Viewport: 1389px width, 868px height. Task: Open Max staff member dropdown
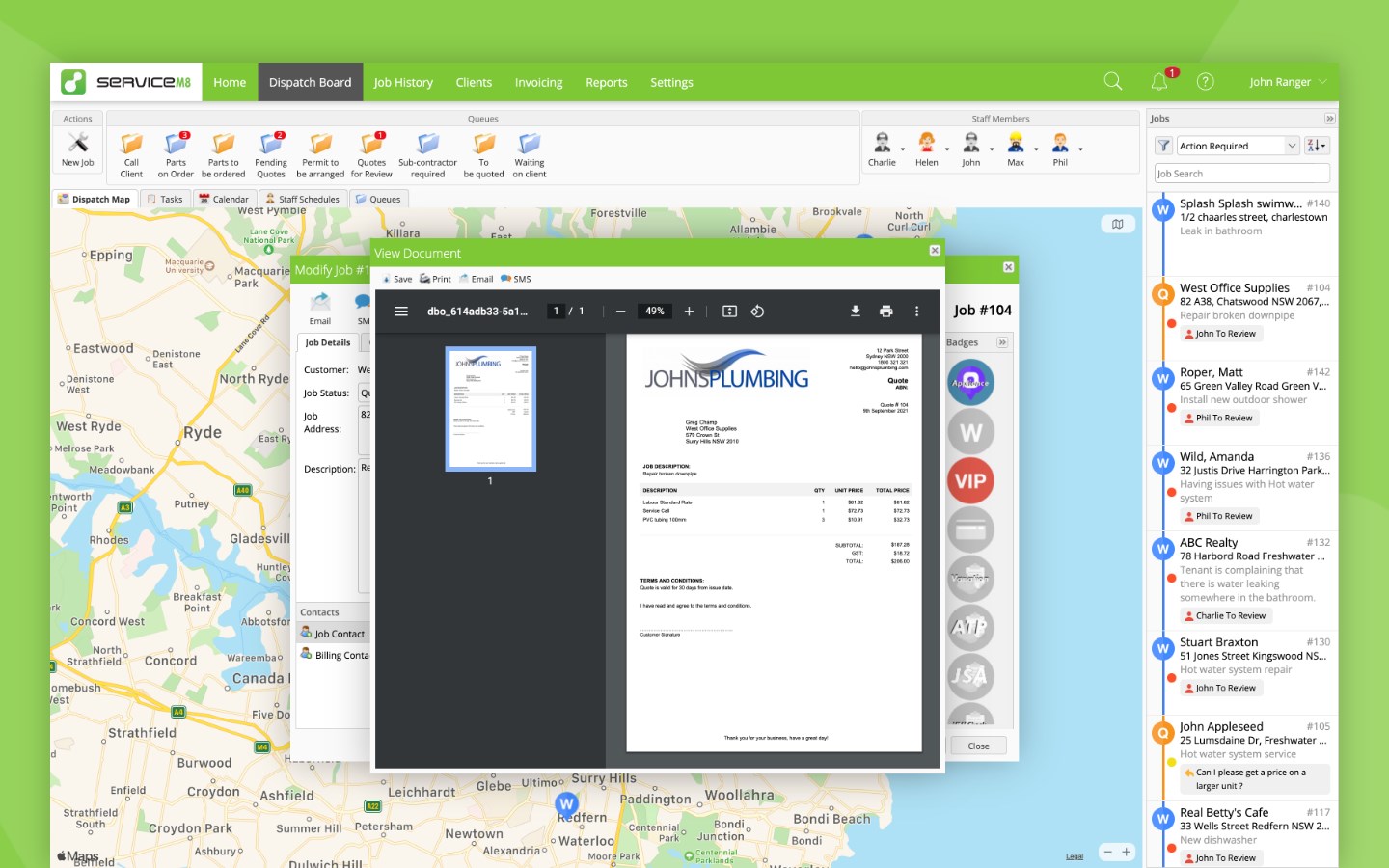click(1036, 149)
